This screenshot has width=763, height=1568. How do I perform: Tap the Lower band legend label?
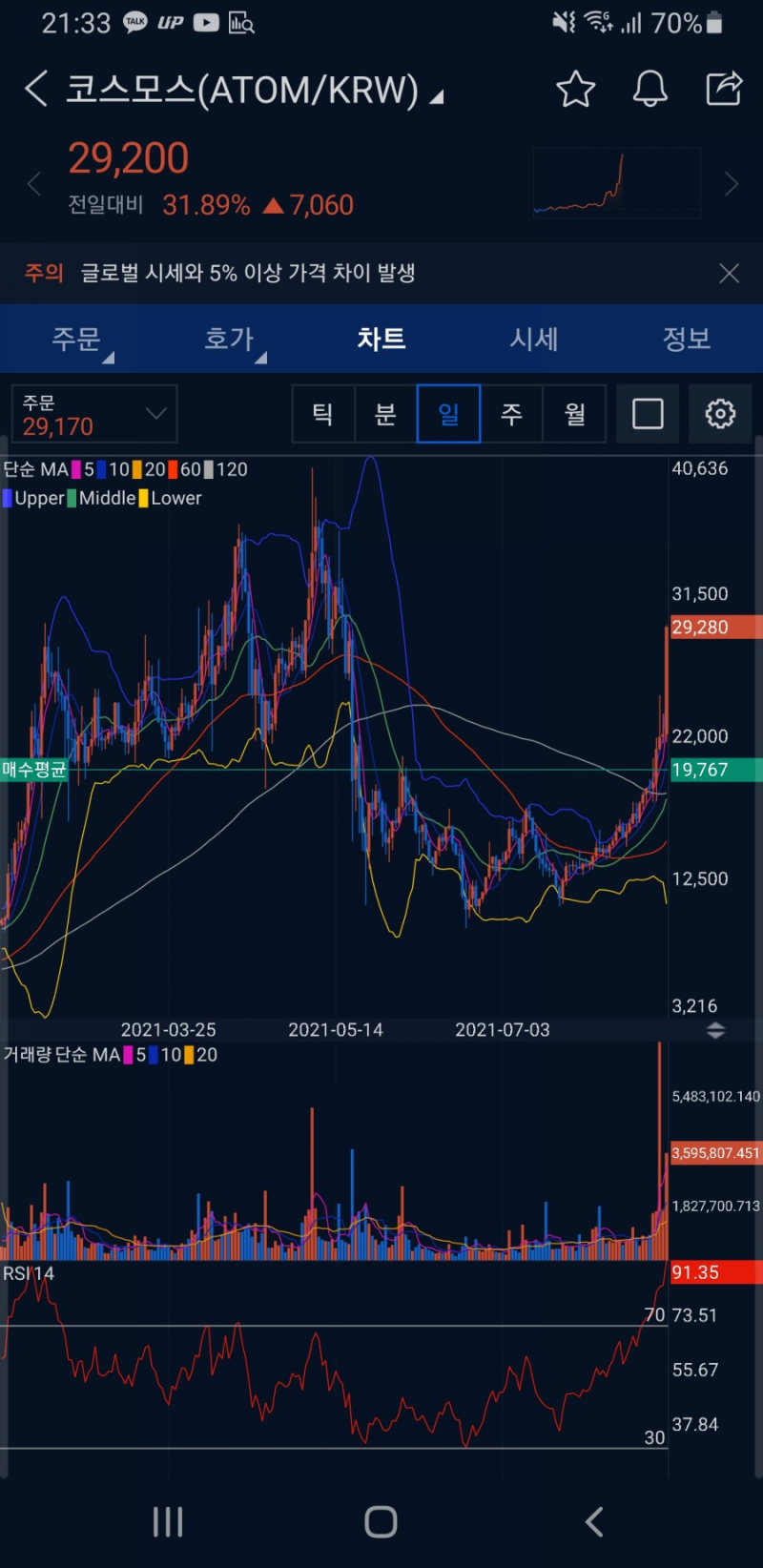pyautogui.click(x=176, y=498)
